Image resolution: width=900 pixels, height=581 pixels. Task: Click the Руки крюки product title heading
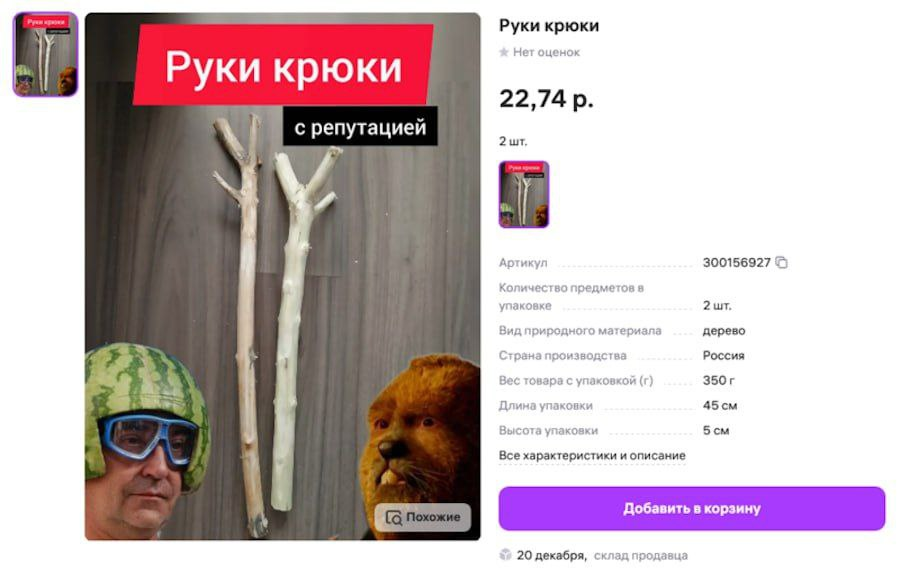[x=549, y=25]
